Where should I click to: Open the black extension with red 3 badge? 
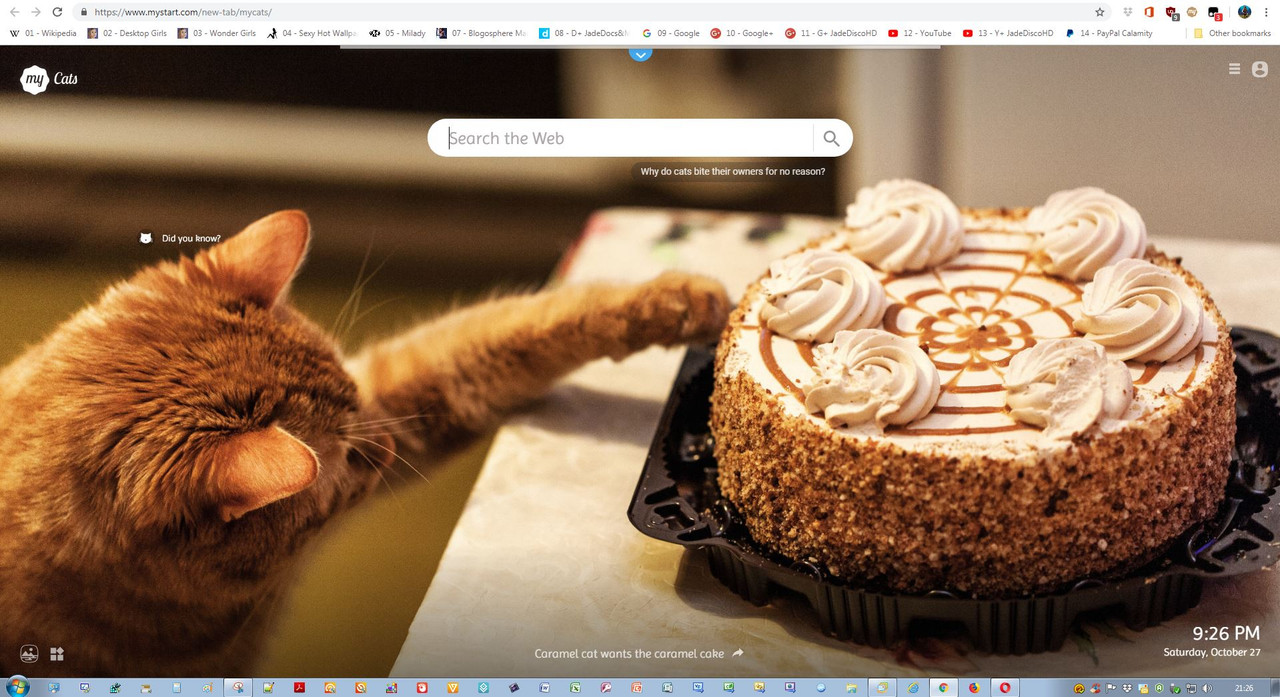pos(1215,13)
